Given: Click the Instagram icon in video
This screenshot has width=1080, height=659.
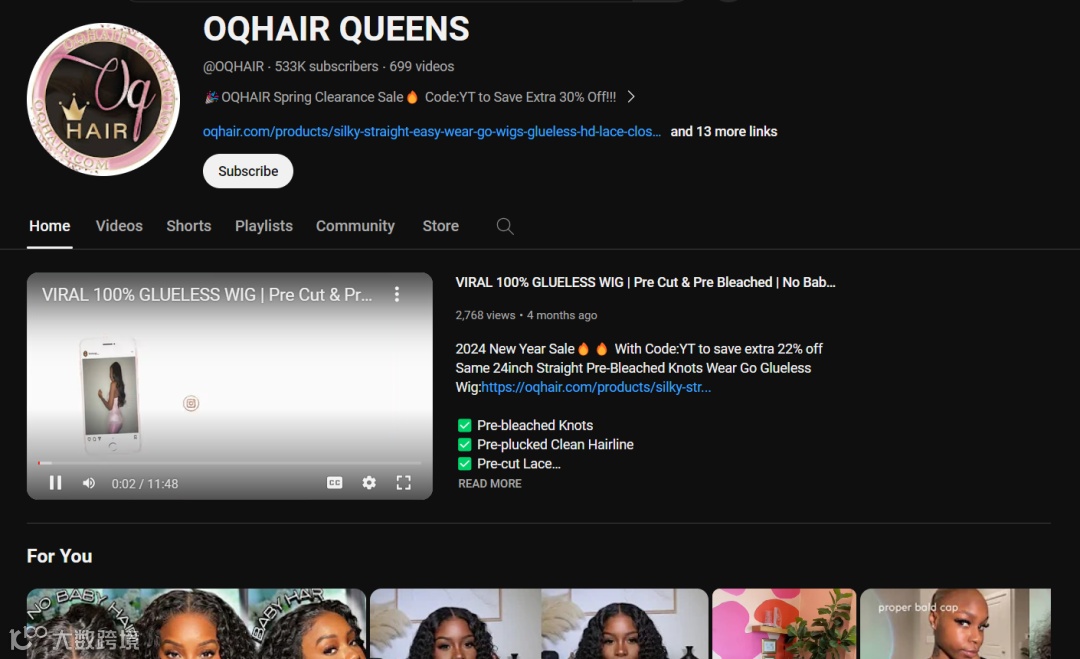Looking at the screenshot, I should point(191,404).
